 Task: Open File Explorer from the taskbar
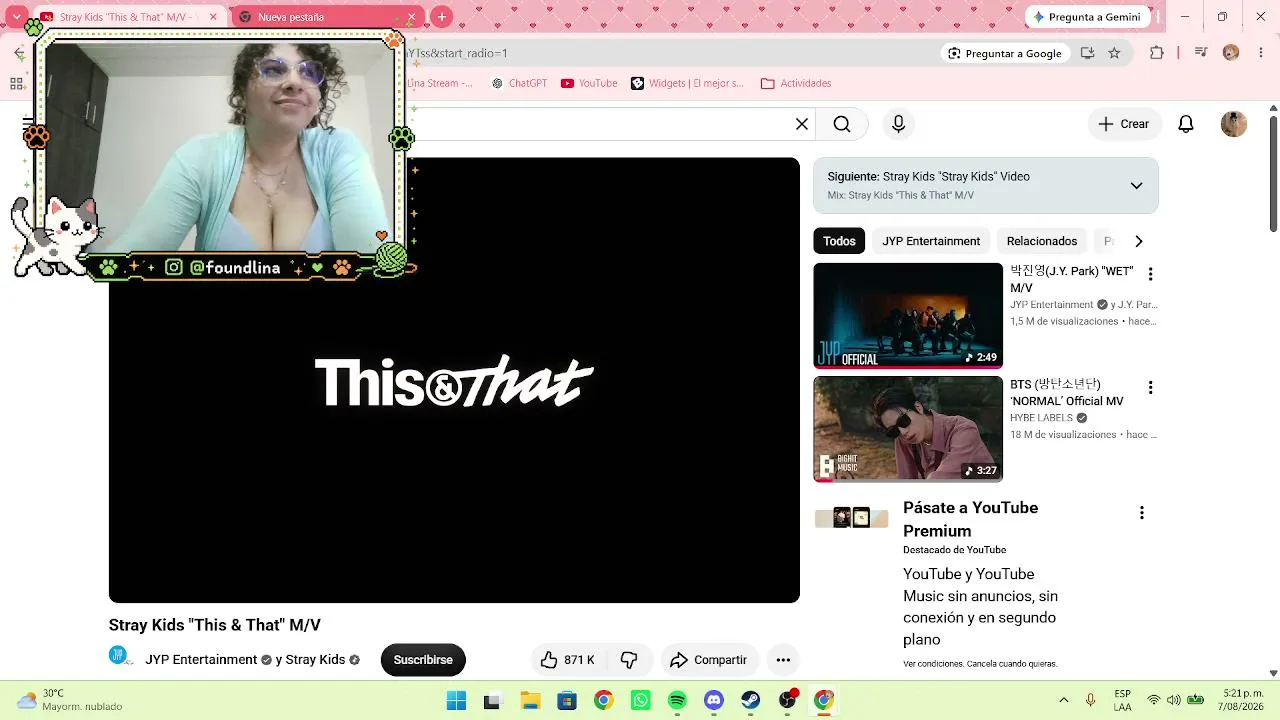530,700
